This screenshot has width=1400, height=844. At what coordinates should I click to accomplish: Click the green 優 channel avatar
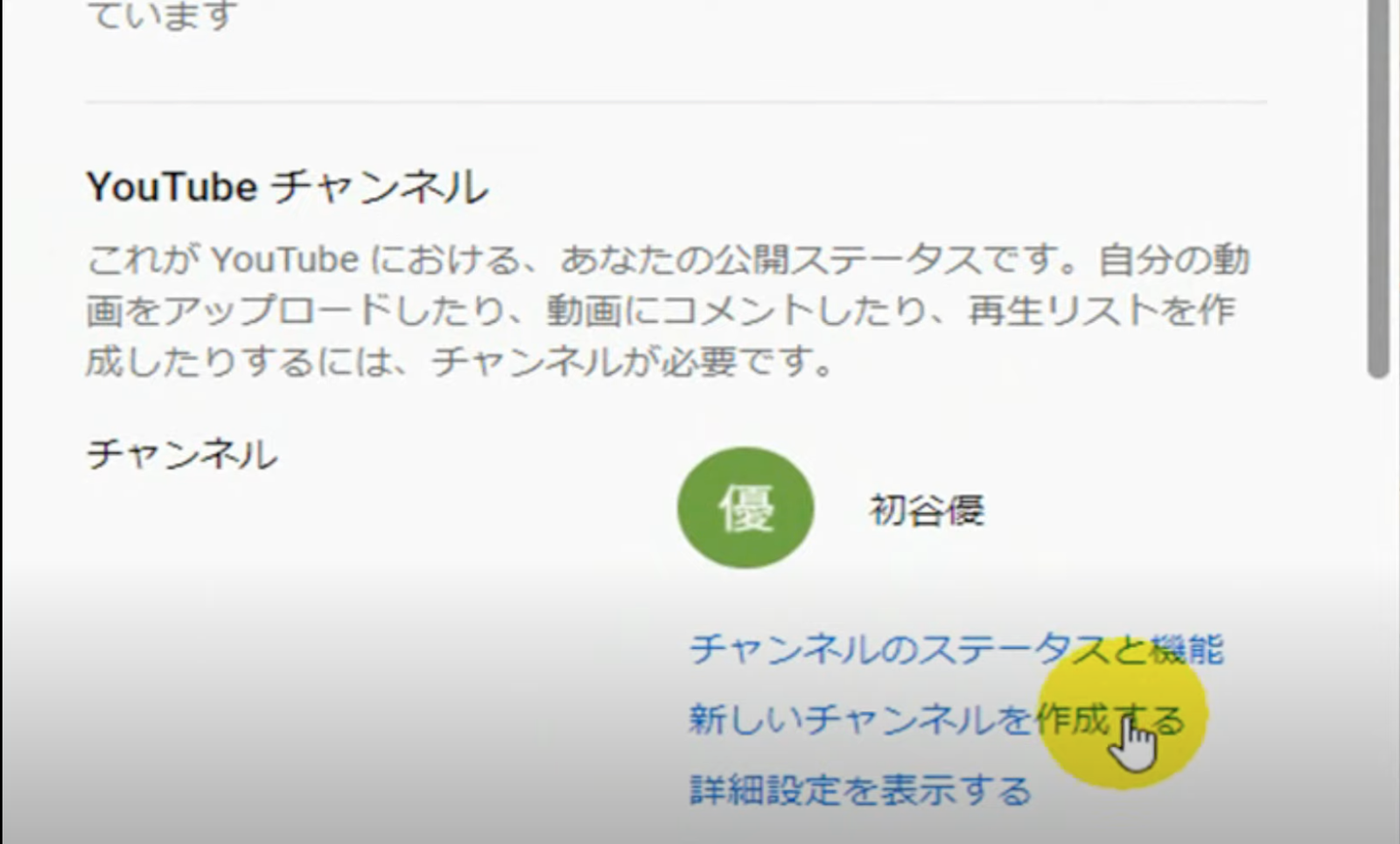click(745, 508)
